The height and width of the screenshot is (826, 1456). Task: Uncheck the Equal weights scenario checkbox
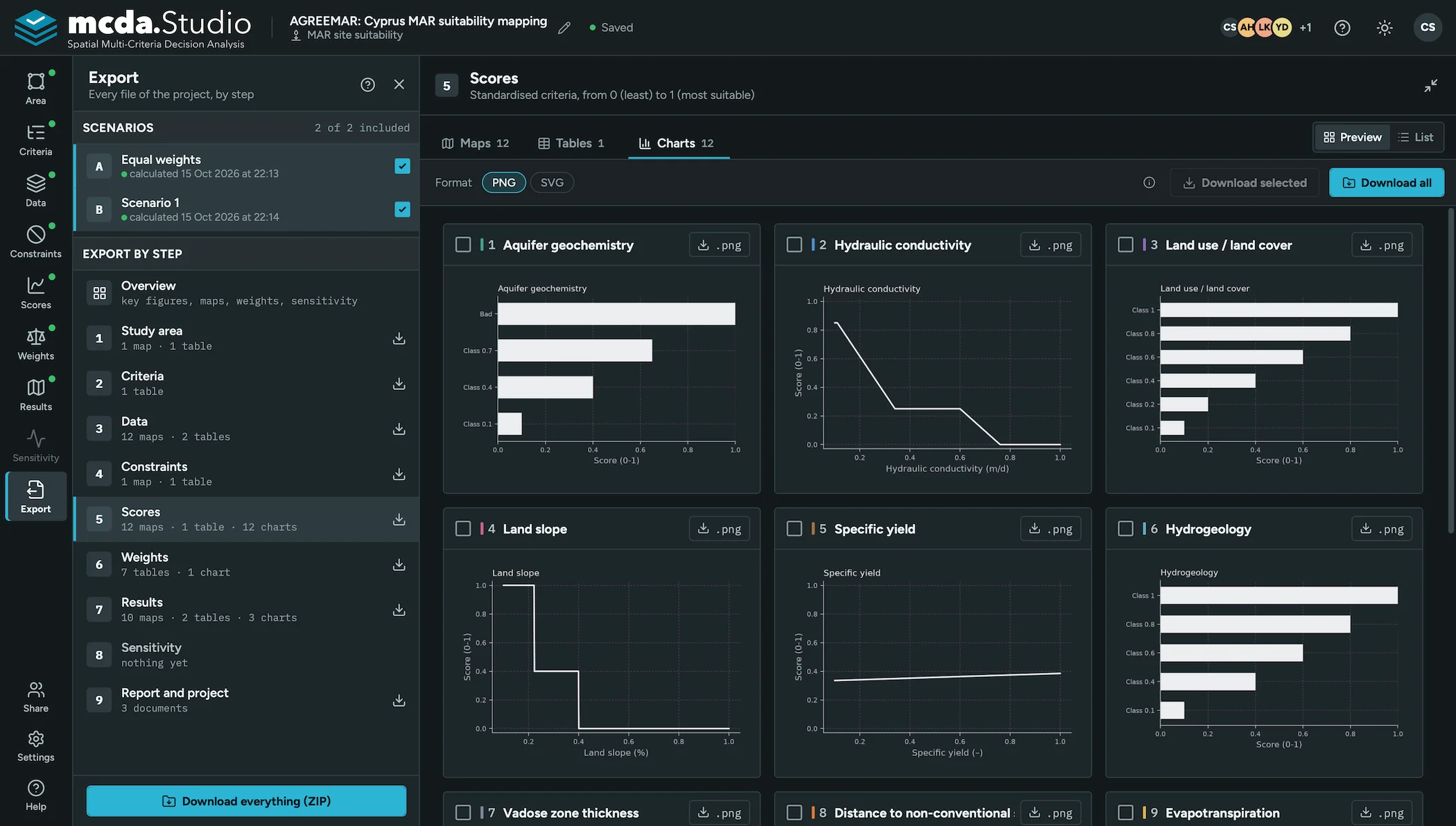[402, 166]
